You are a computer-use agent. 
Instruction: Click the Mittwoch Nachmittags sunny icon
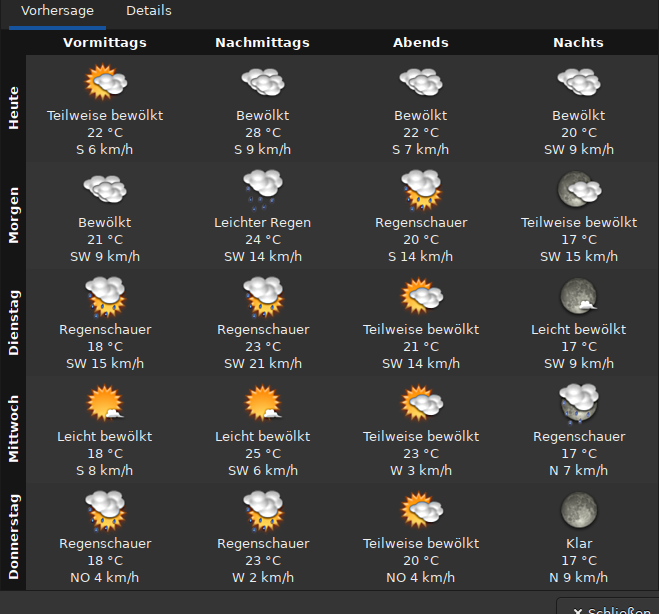[263, 403]
